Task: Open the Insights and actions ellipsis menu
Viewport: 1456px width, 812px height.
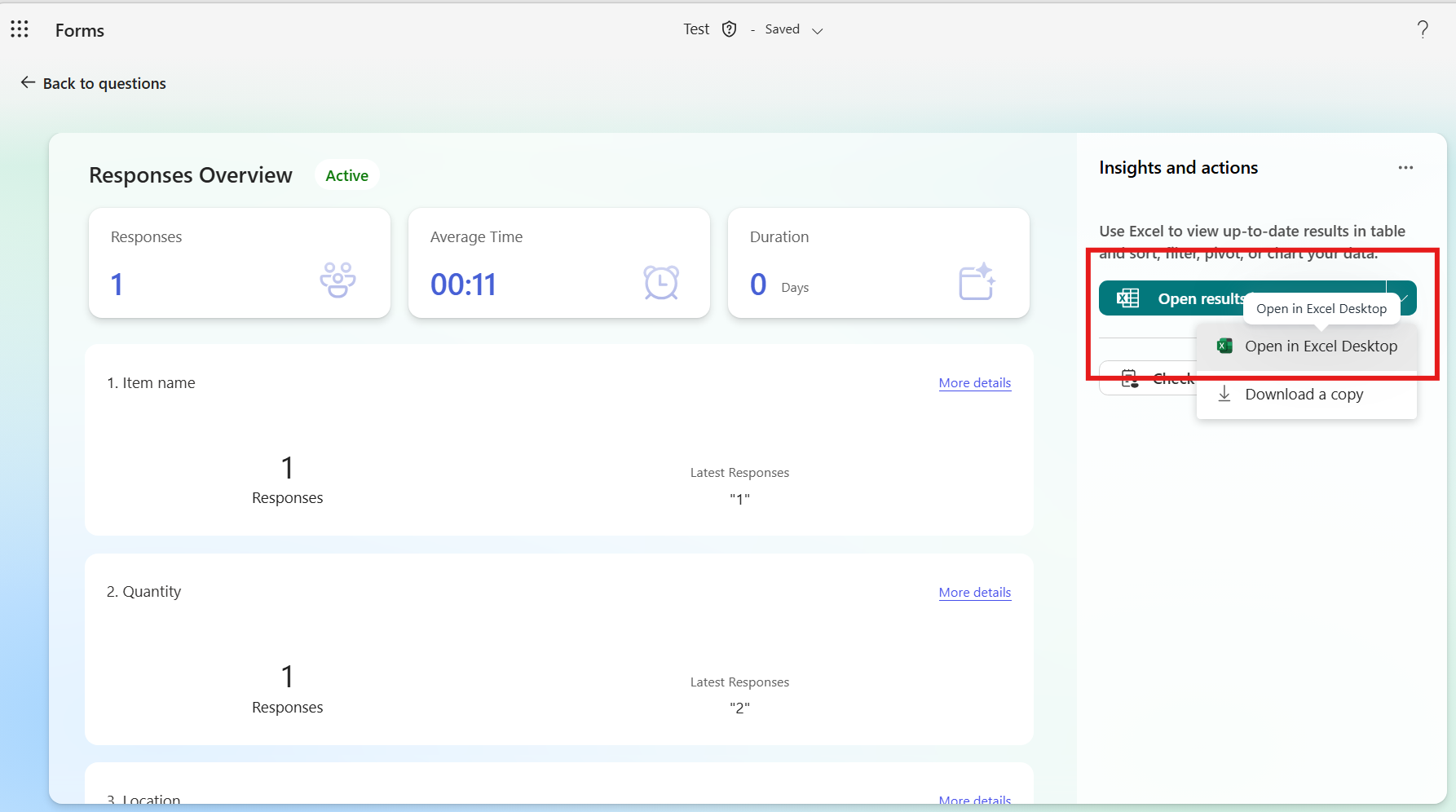Action: (1405, 168)
